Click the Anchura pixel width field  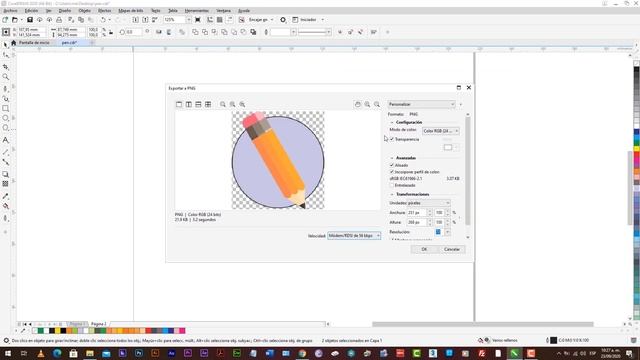pos(416,213)
